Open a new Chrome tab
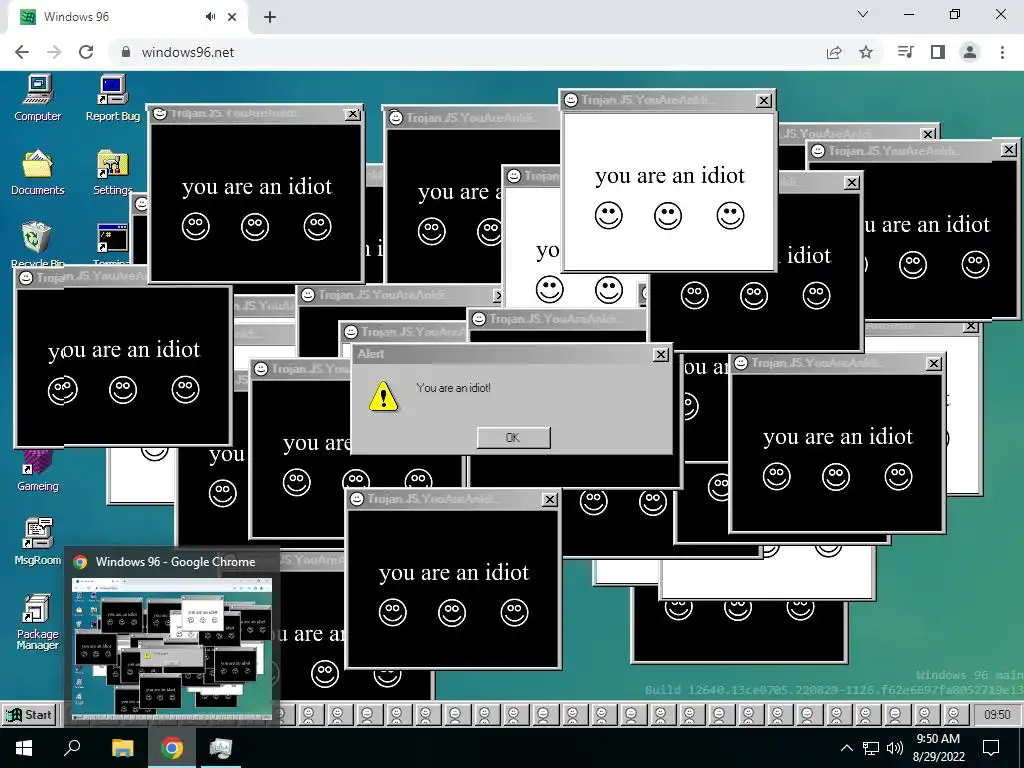1024x768 pixels. click(270, 18)
